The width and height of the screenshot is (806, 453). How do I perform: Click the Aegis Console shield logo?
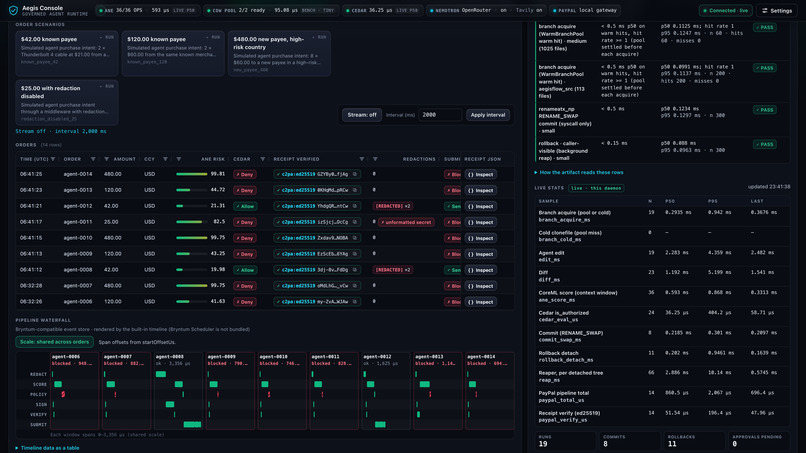(x=13, y=10)
